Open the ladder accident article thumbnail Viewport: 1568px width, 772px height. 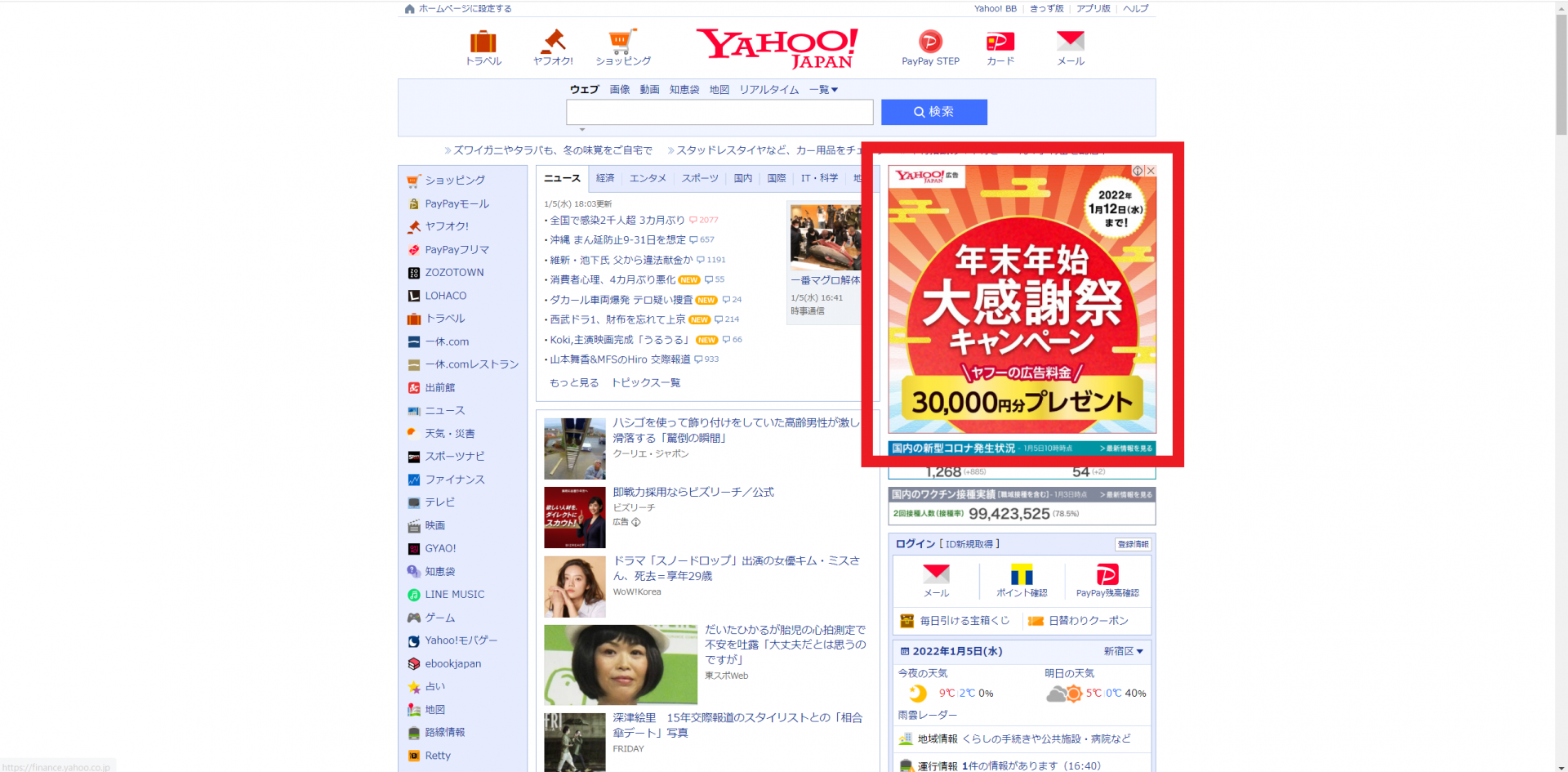click(575, 449)
